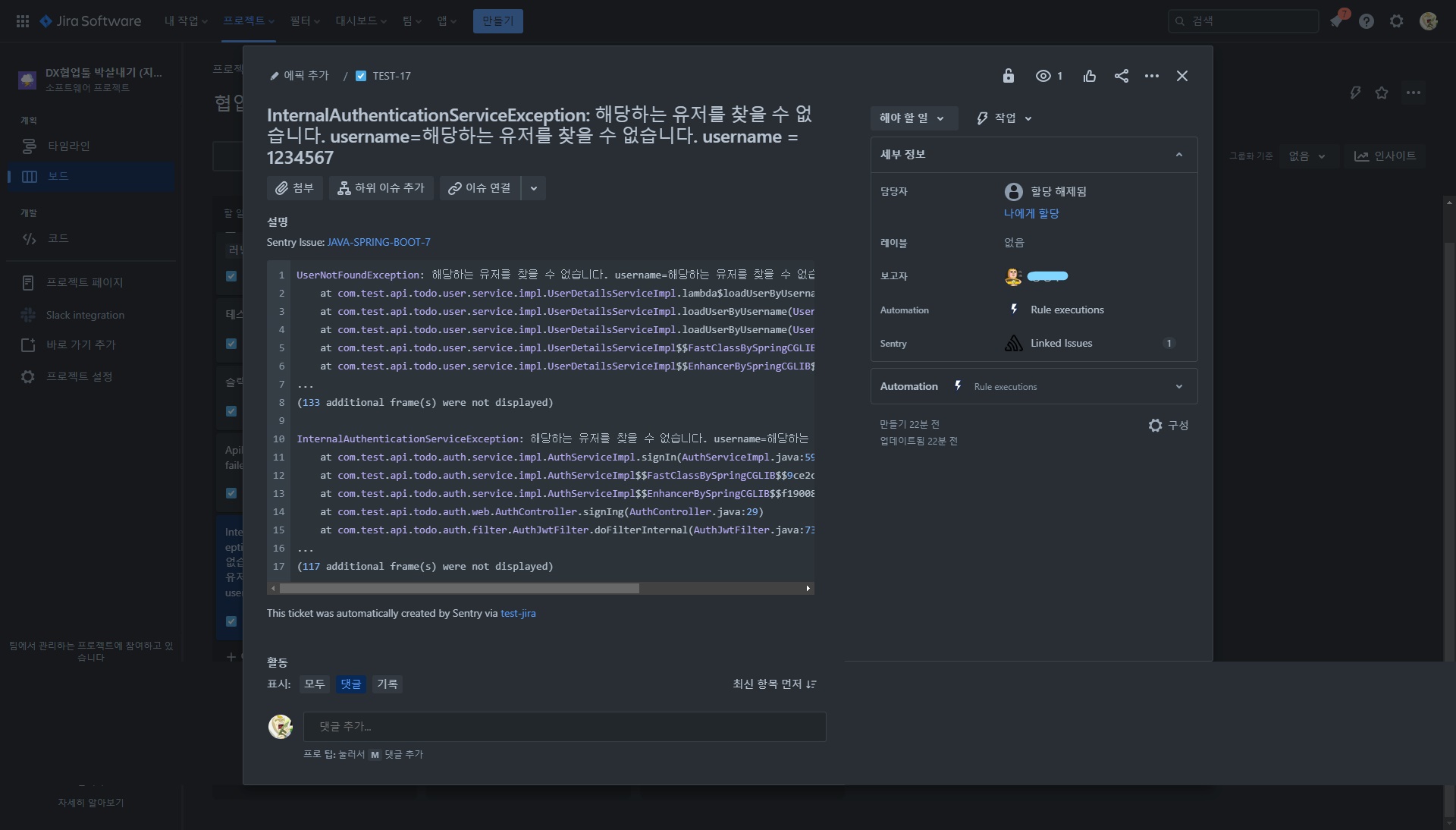Click 바로 가기 추가 in the sidebar
The height and width of the screenshot is (830, 1456).
point(91,345)
